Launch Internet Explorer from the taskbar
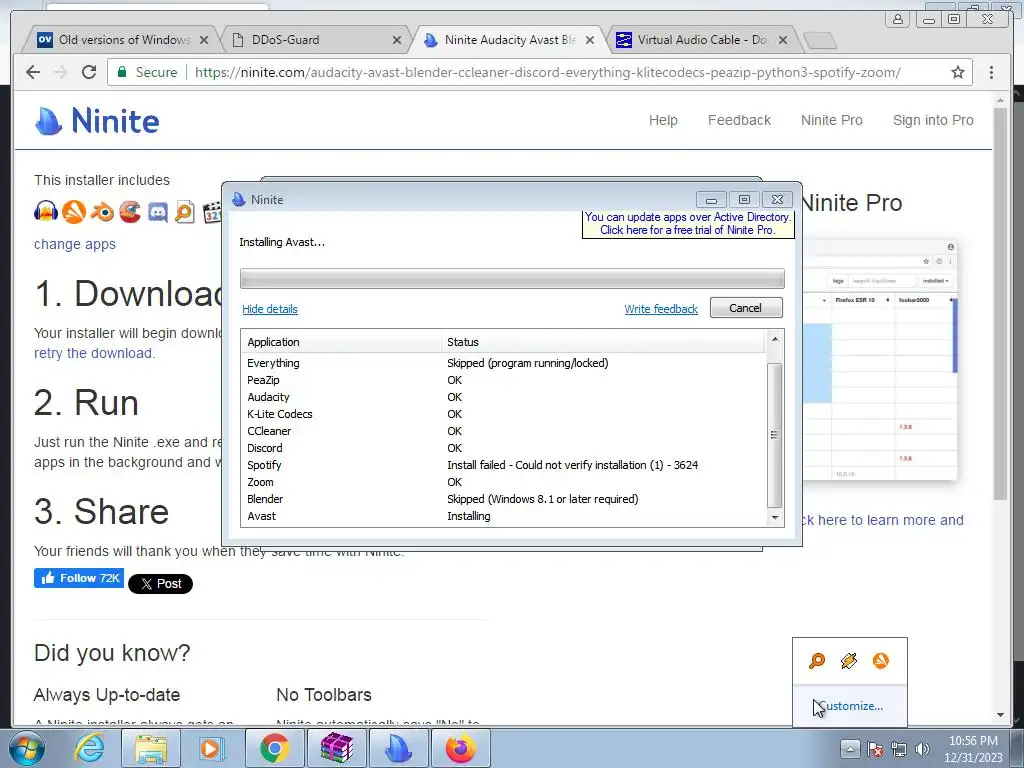Screen dimensions: 1024x768 point(89,749)
